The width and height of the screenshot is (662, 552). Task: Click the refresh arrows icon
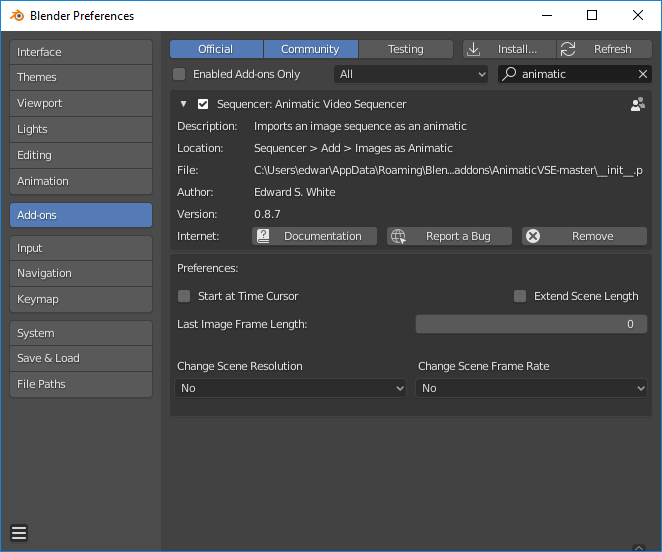click(x=568, y=49)
